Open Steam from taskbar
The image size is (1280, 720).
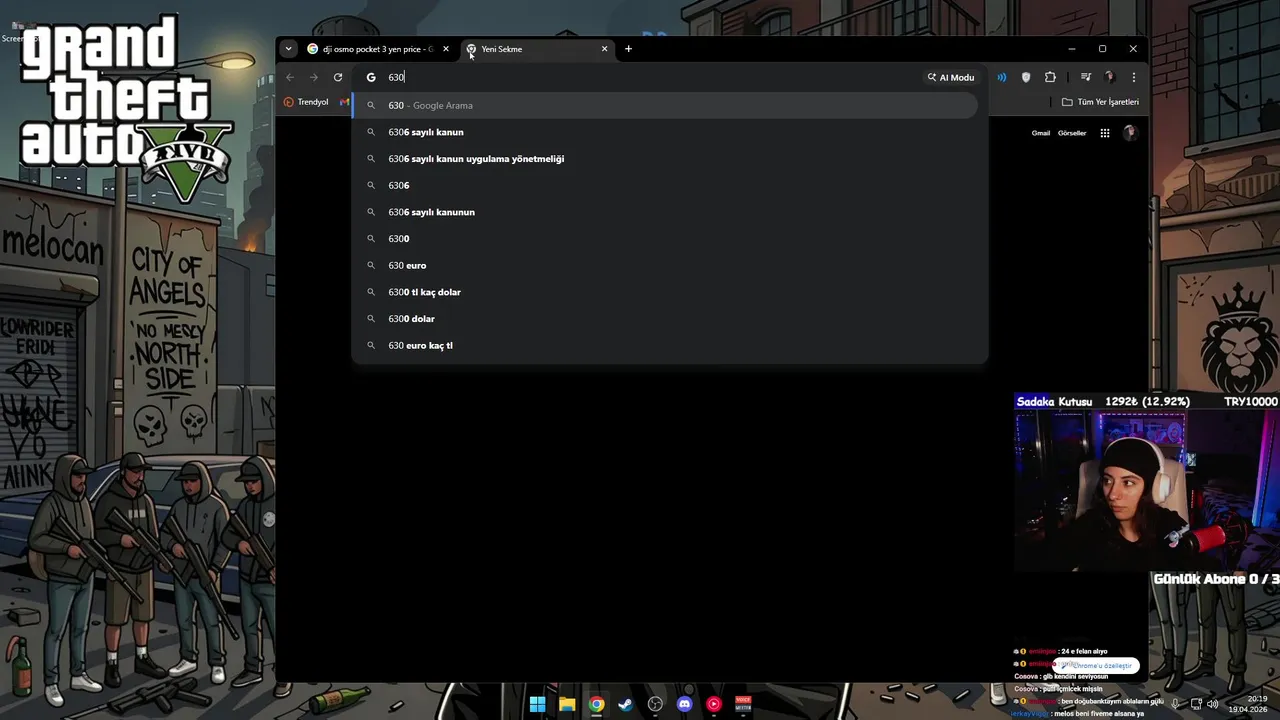click(x=625, y=704)
